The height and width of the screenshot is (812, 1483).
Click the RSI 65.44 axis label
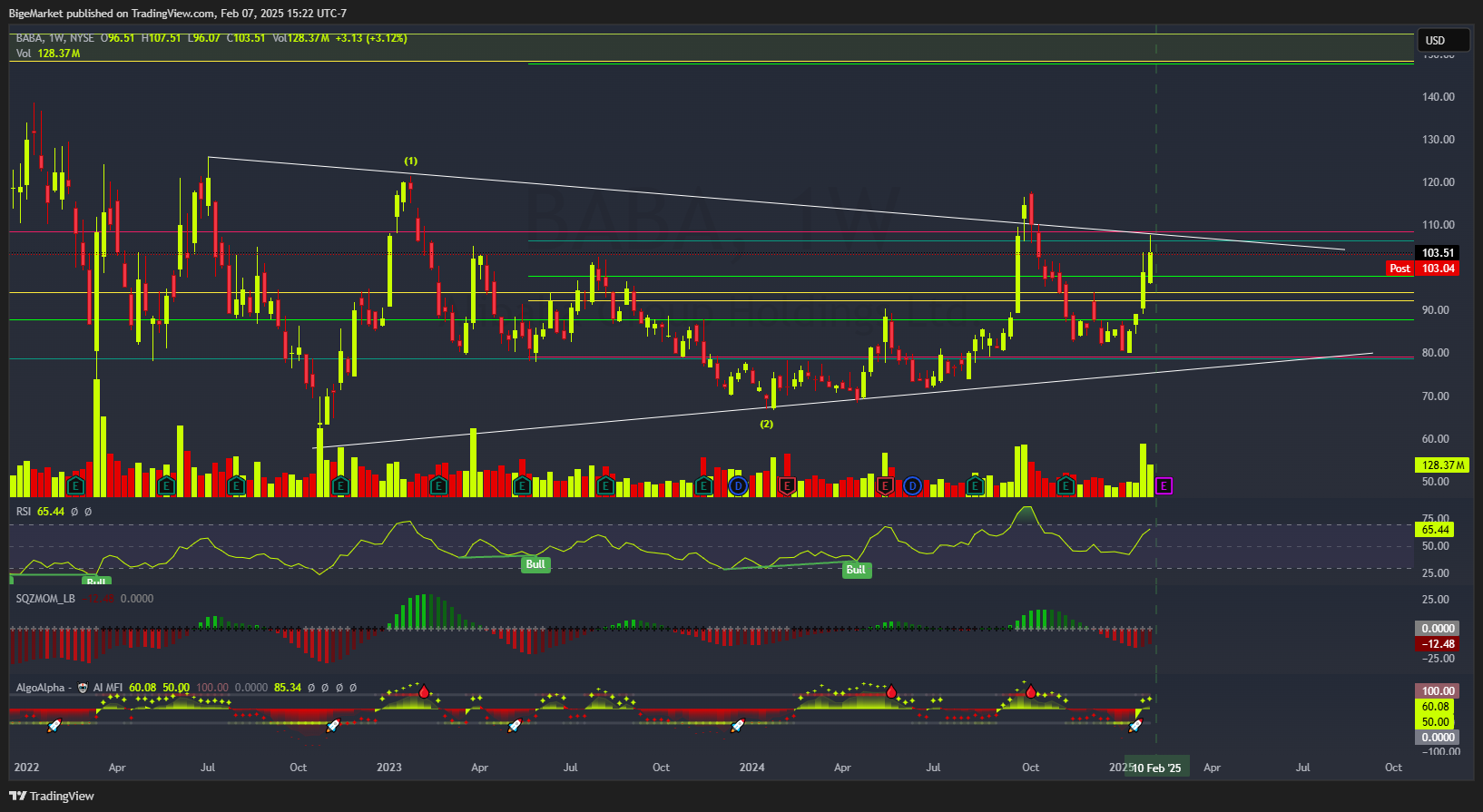tap(1435, 530)
